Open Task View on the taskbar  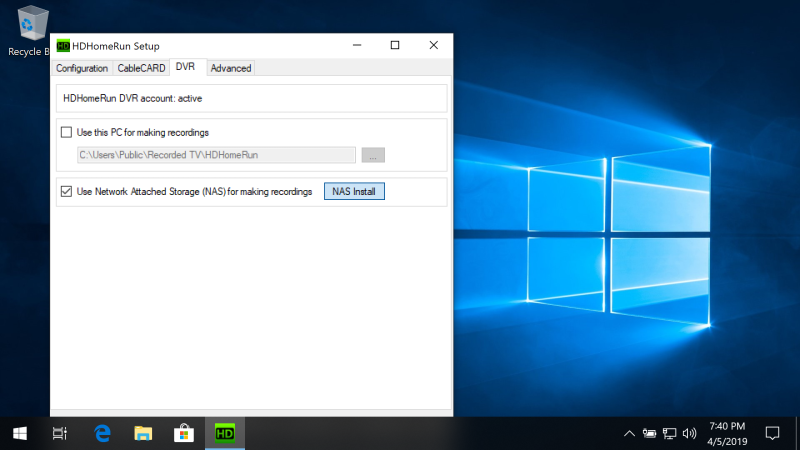[60, 434]
